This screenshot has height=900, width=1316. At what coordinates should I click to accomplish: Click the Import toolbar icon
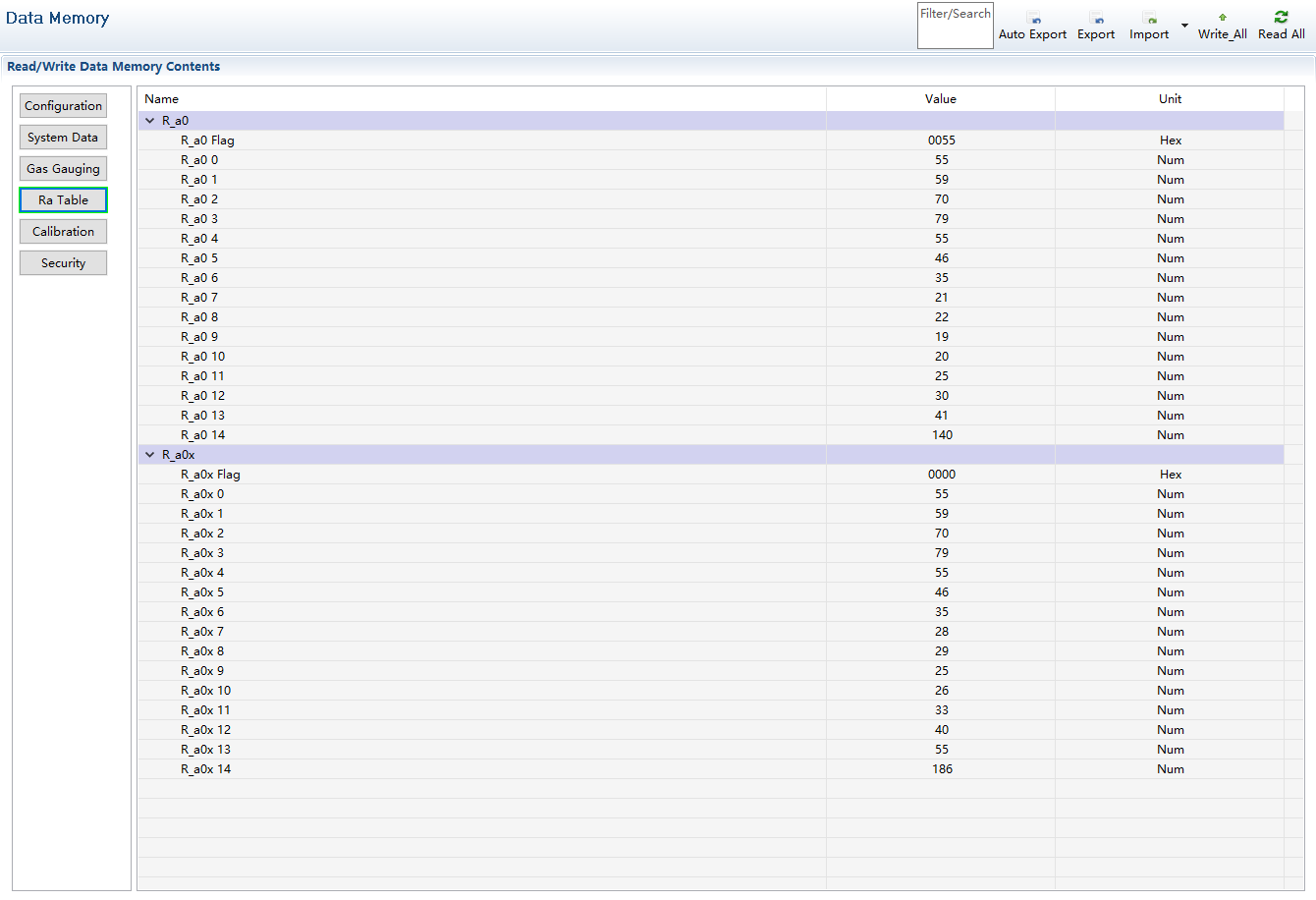point(1150,19)
